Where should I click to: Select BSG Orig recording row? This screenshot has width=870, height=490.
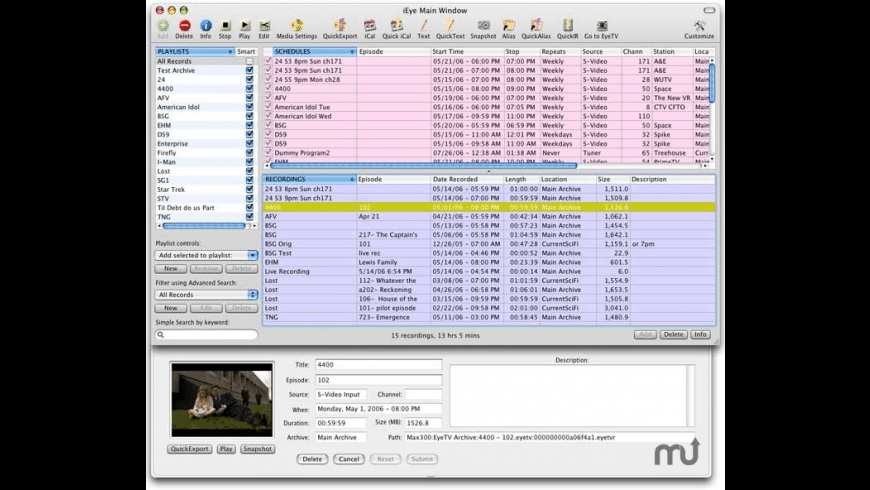(x=489, y=244)
